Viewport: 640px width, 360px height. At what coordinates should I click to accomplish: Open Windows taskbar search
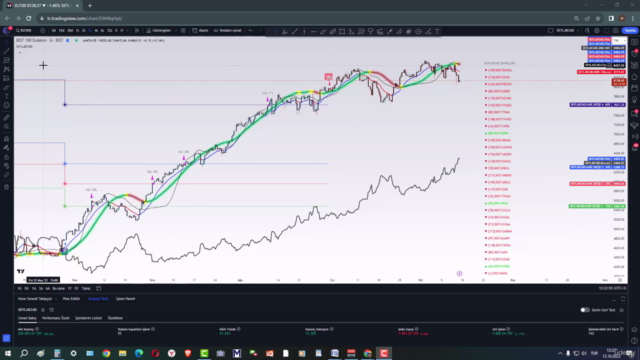24,353
